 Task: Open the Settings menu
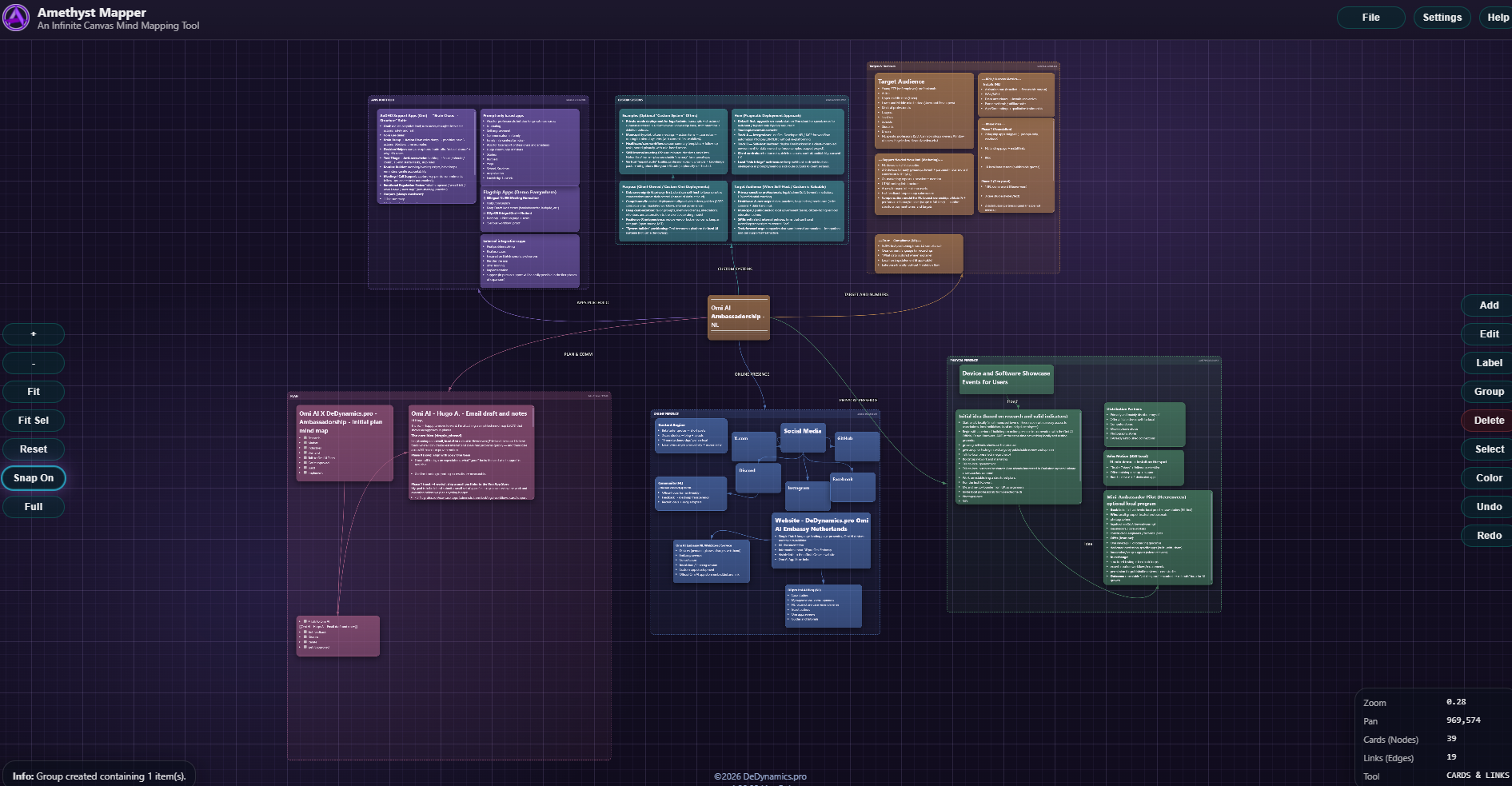coord(1442,18)
